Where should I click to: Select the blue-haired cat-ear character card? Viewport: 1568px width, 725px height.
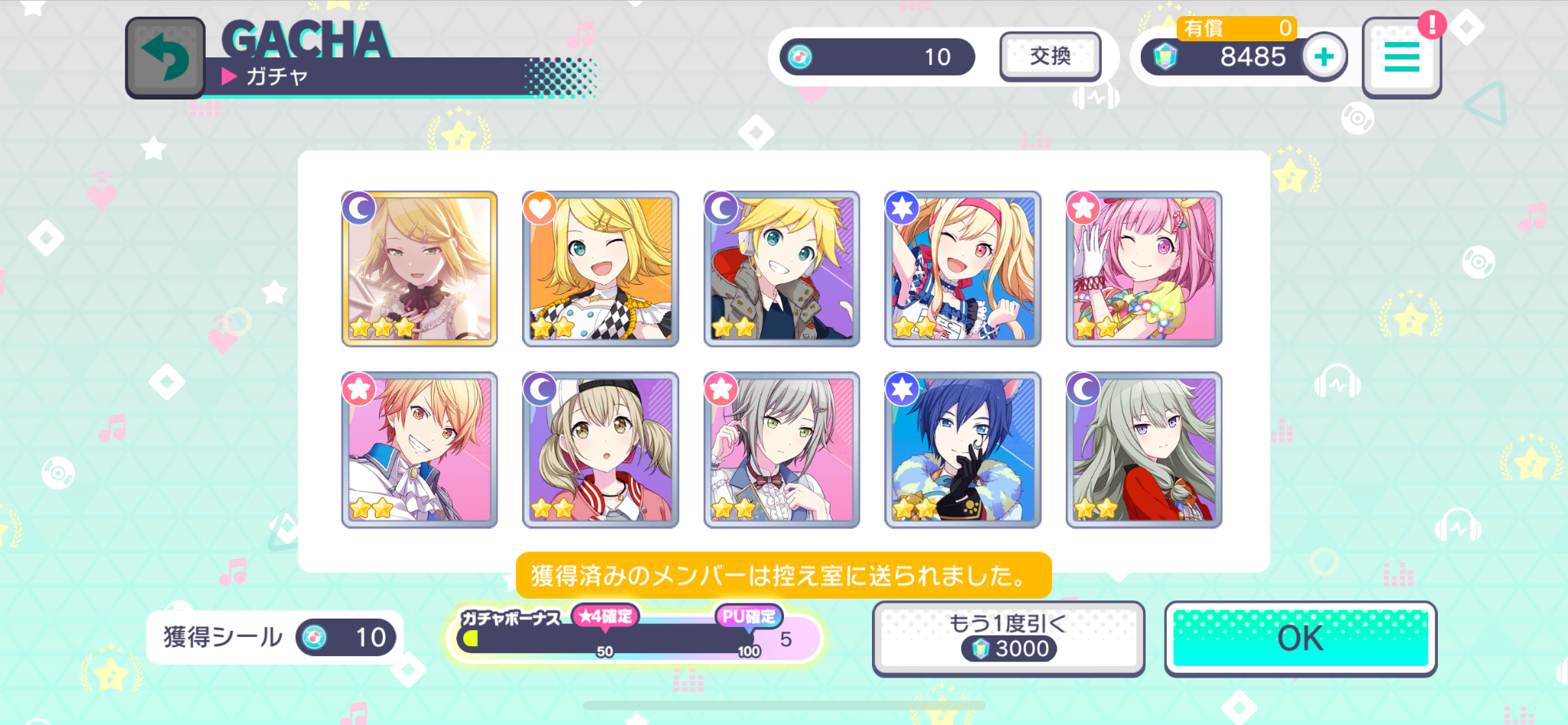(x=962, y=449)
